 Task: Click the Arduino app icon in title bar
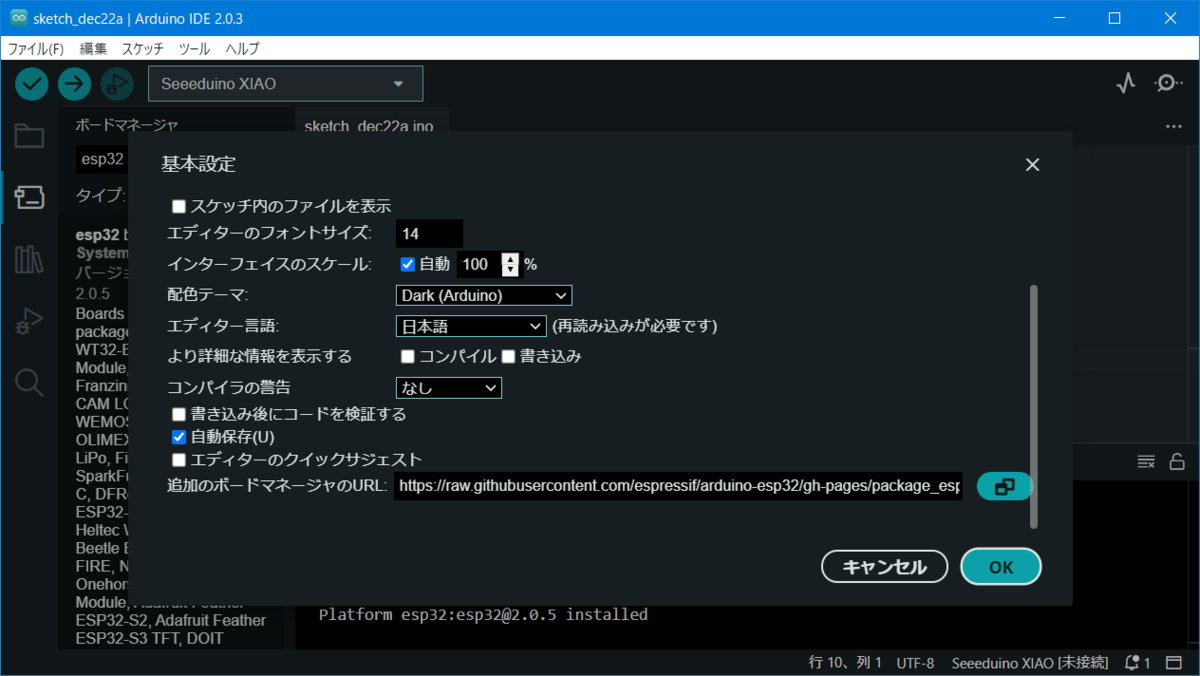[17, 18]
